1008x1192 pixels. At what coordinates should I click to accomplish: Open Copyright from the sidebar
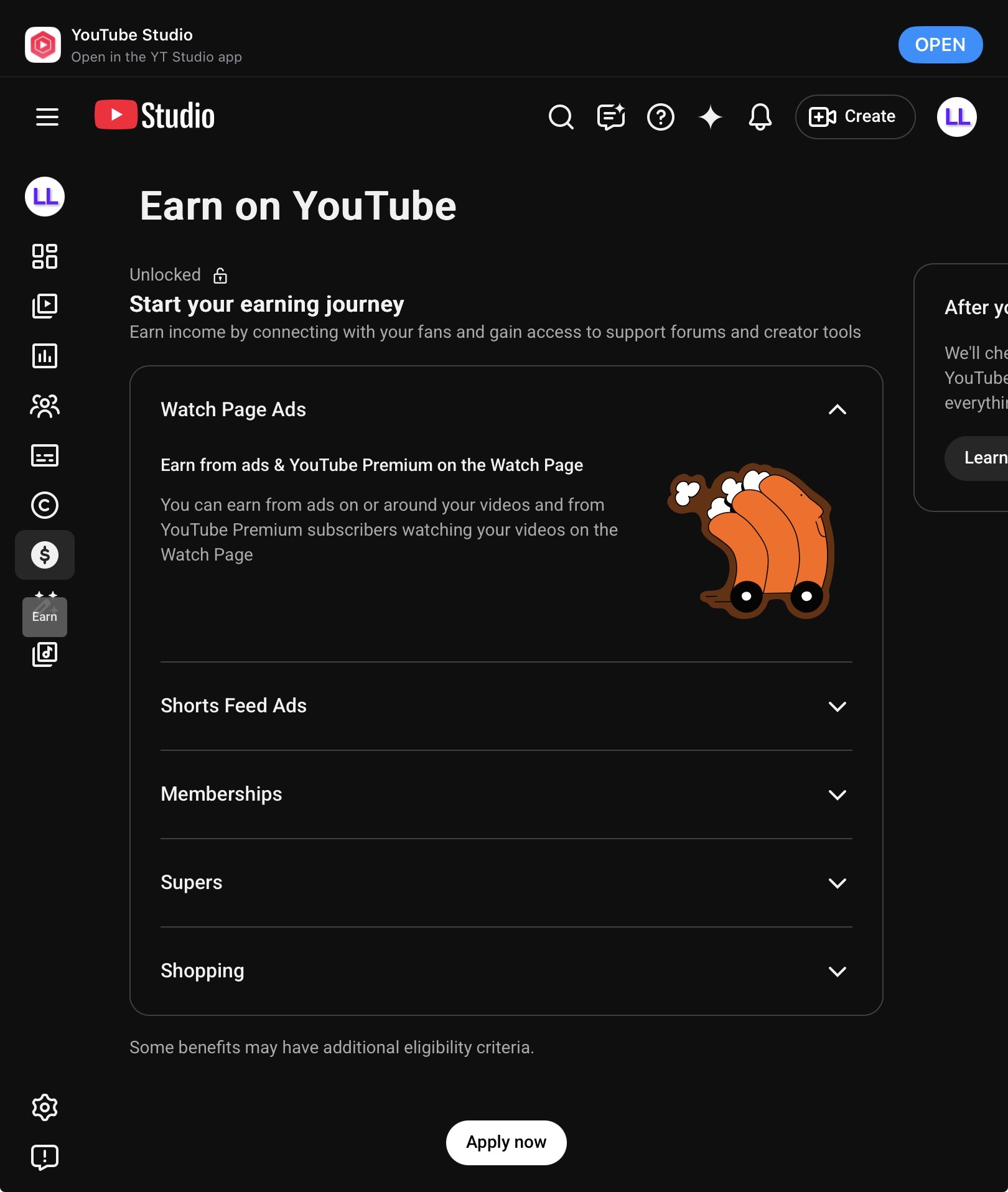pos(45,505)
